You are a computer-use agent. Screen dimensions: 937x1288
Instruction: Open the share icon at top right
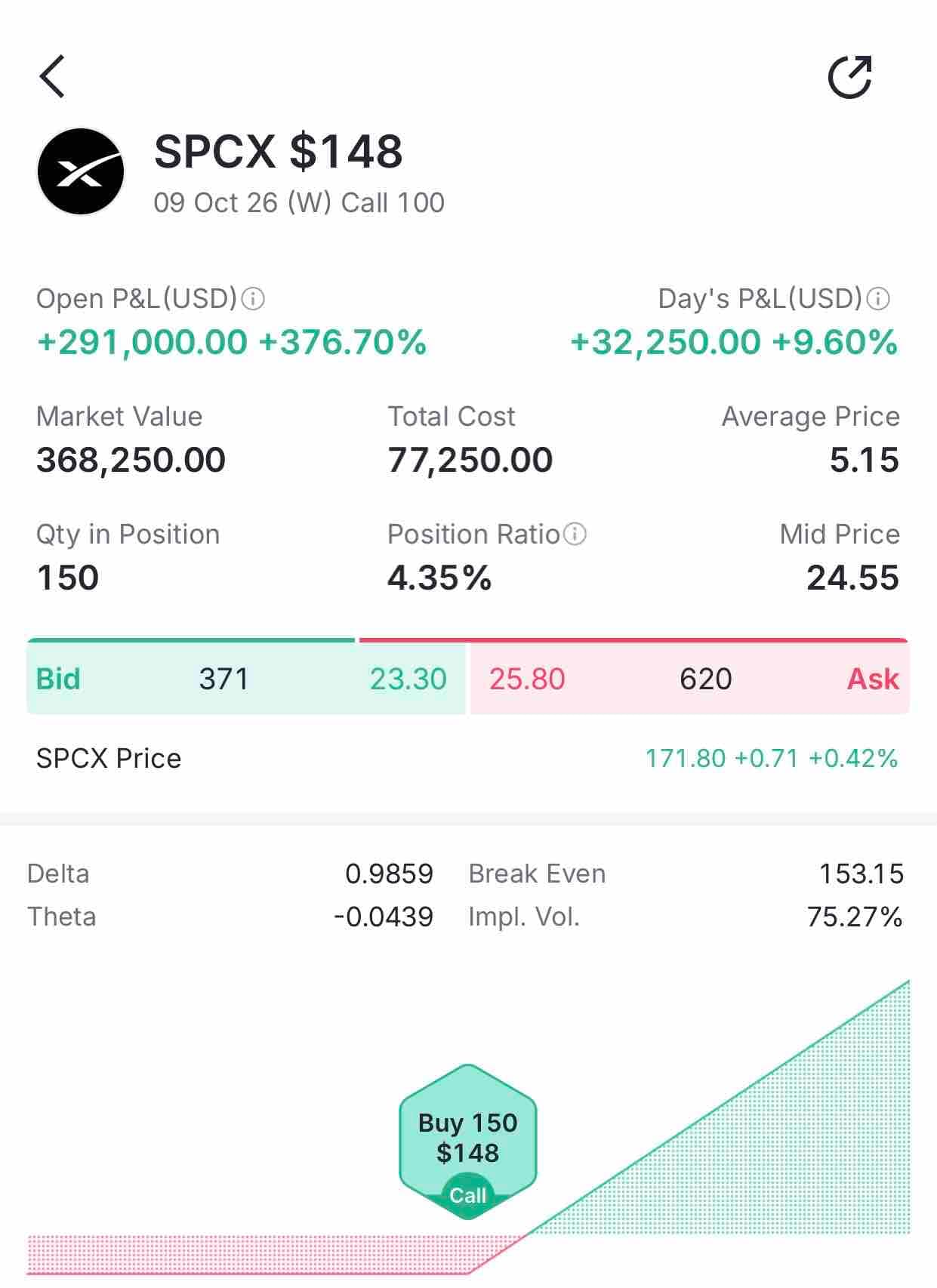pos(850,76)
